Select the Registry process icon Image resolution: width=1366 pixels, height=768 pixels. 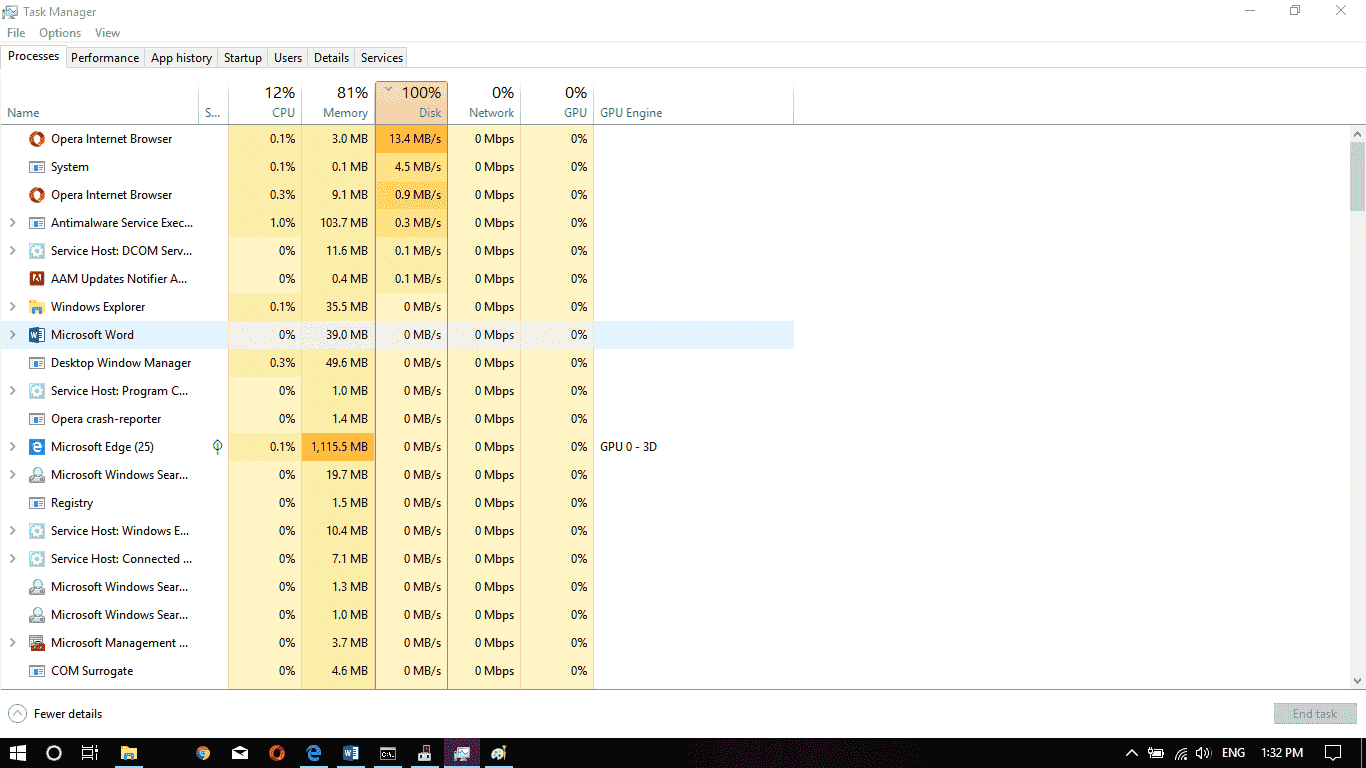[x=37, y=503]
